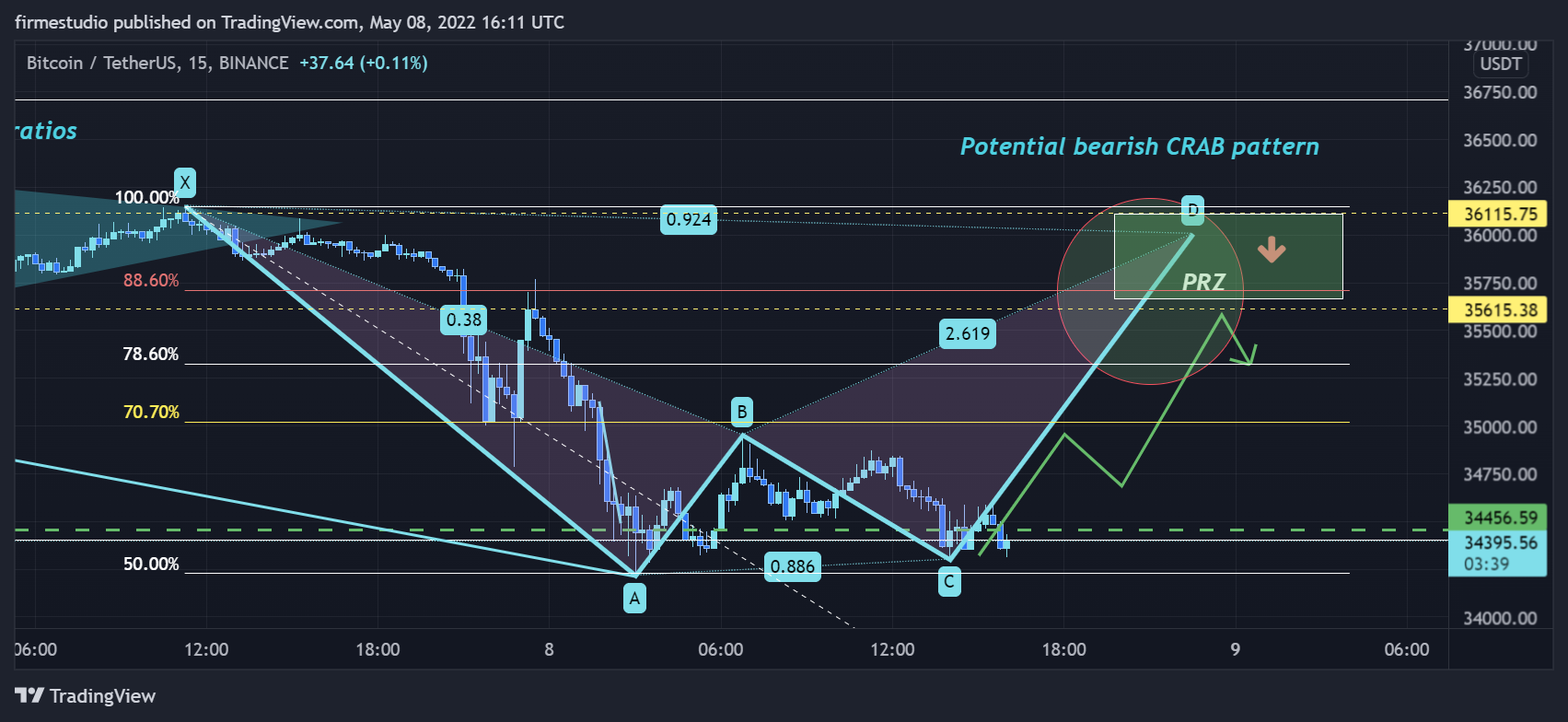
Task: Select the 0.886 ratio label
Action: pos(793,566)
